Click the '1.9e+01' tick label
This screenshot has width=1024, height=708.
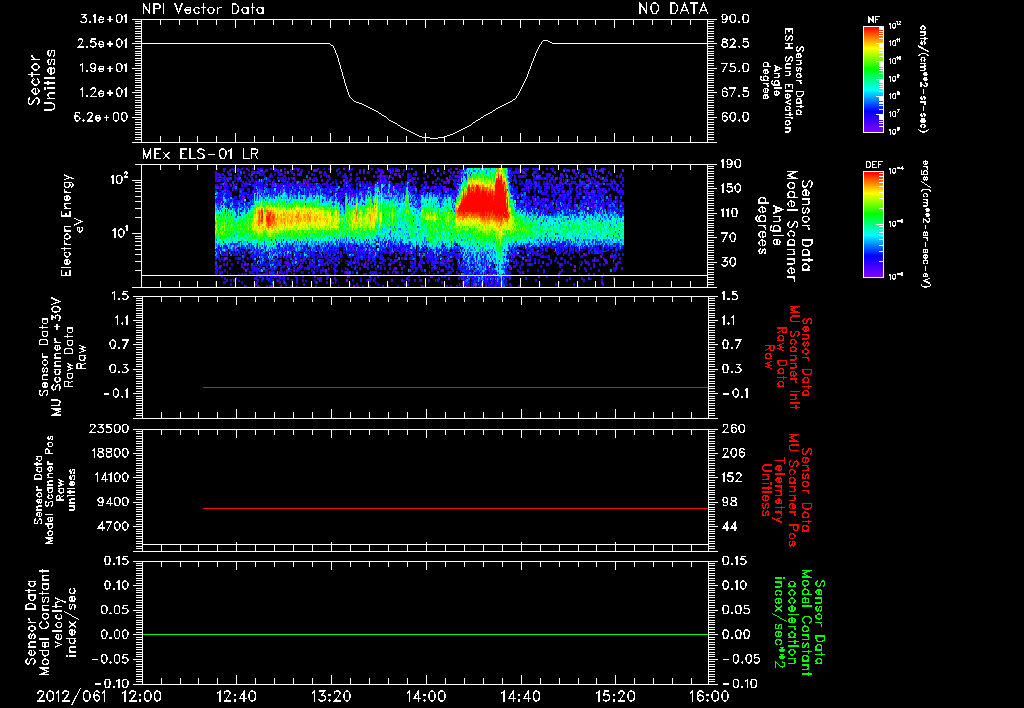(x=104, y=68)
